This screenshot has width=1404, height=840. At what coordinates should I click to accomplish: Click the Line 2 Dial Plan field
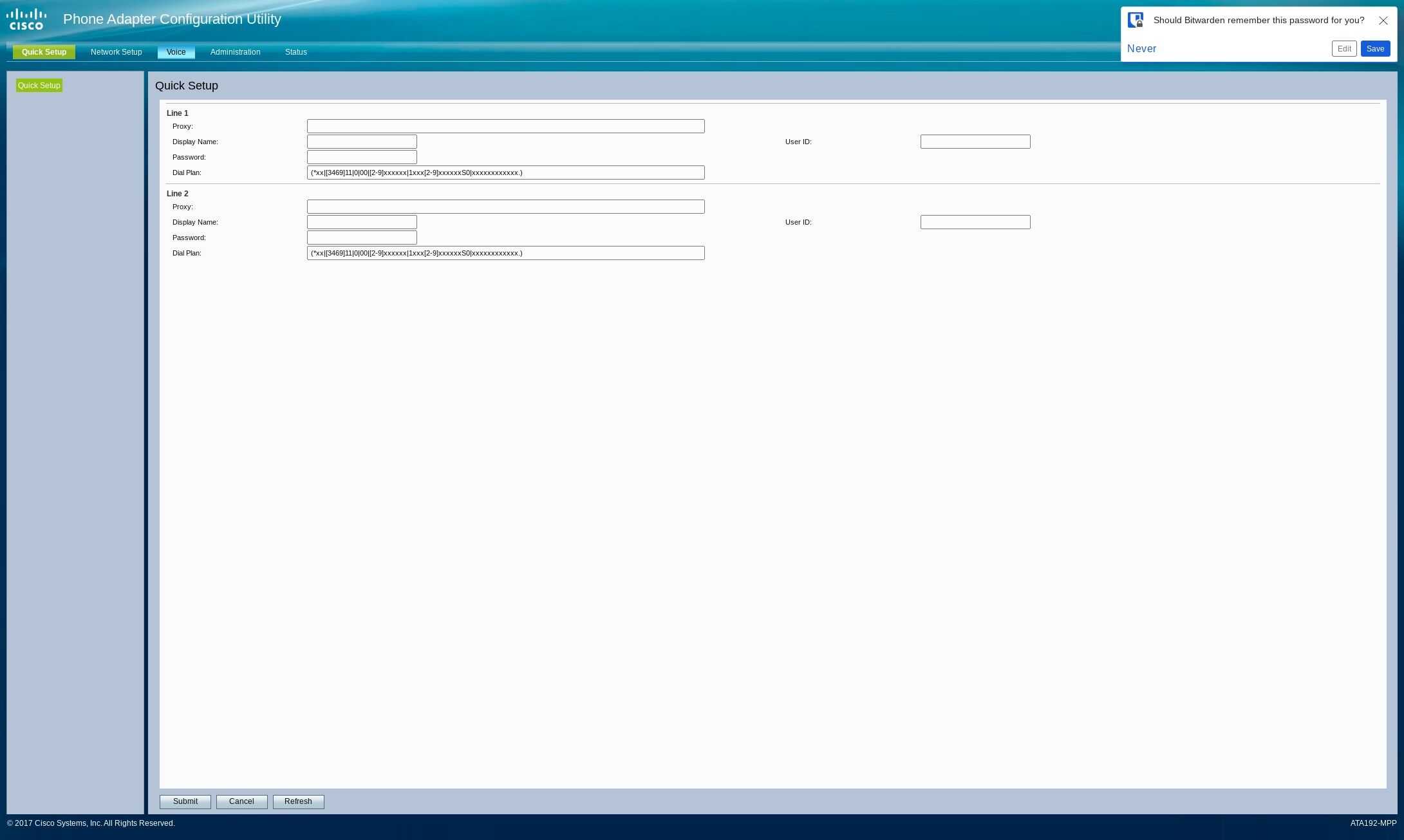point(505,253)
